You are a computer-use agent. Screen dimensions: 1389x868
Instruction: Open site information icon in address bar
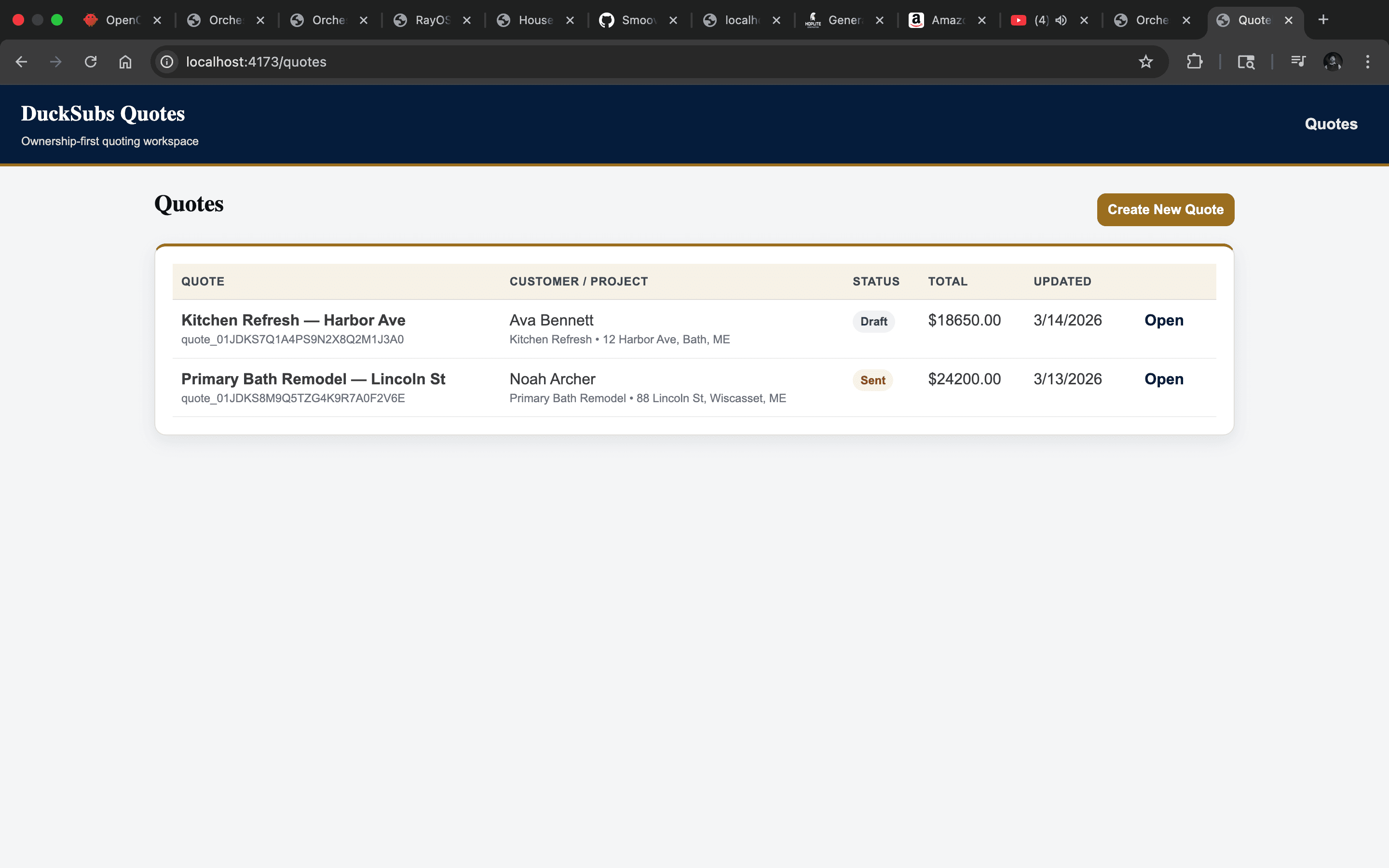pos(166,61)
